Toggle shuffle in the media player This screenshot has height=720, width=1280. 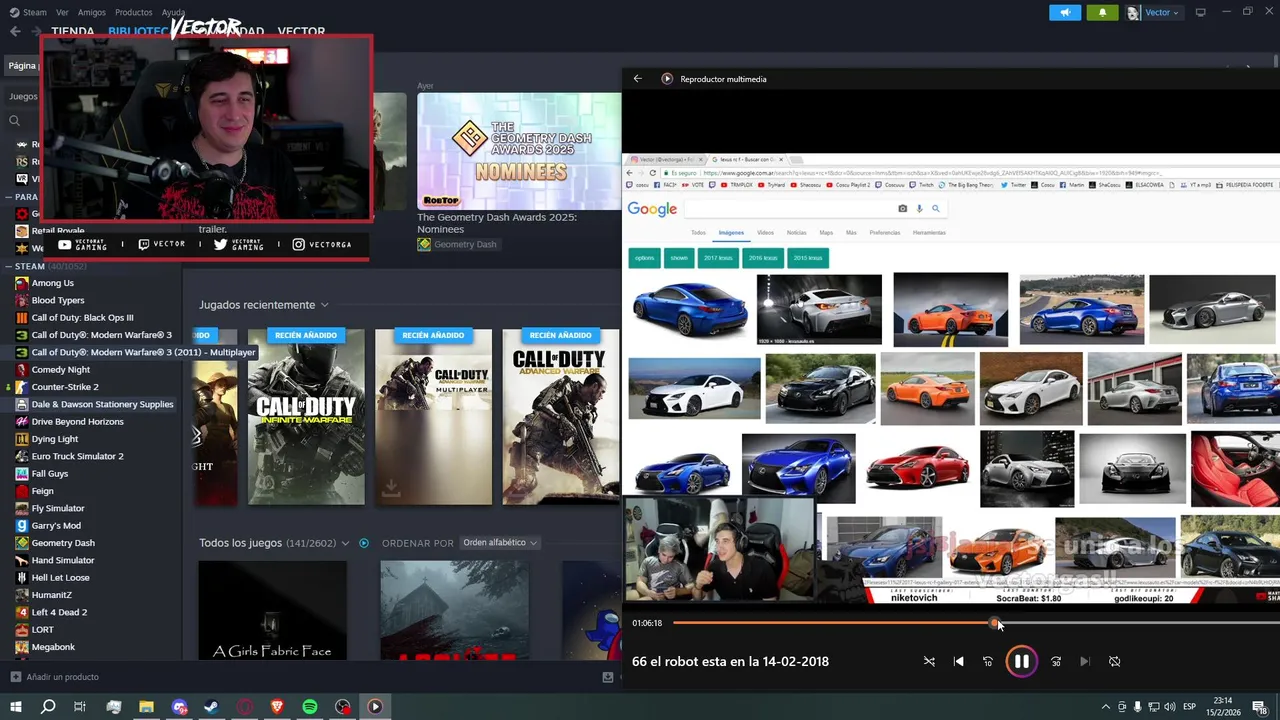929,661
